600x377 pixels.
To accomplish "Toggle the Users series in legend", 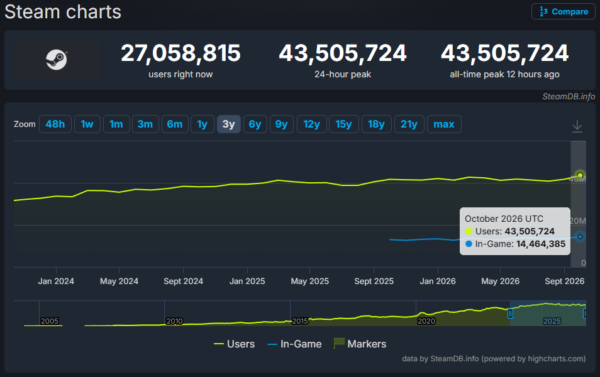I will click(x=234, y=344).
